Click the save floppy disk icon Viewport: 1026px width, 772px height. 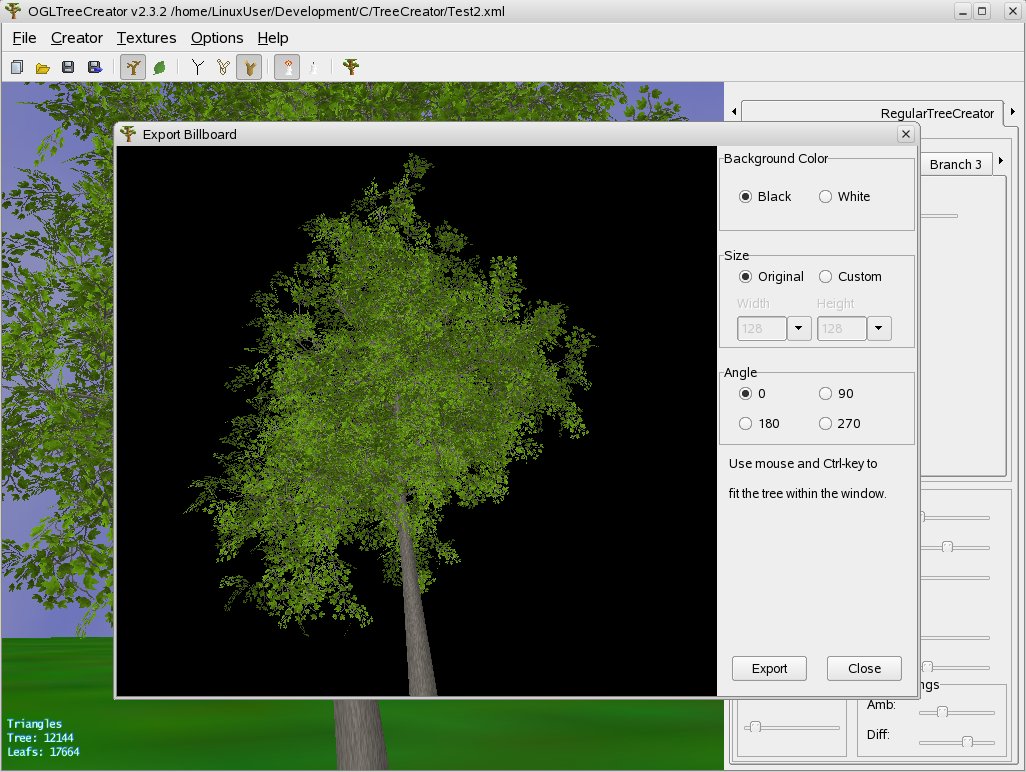click(x=68, y=67)
